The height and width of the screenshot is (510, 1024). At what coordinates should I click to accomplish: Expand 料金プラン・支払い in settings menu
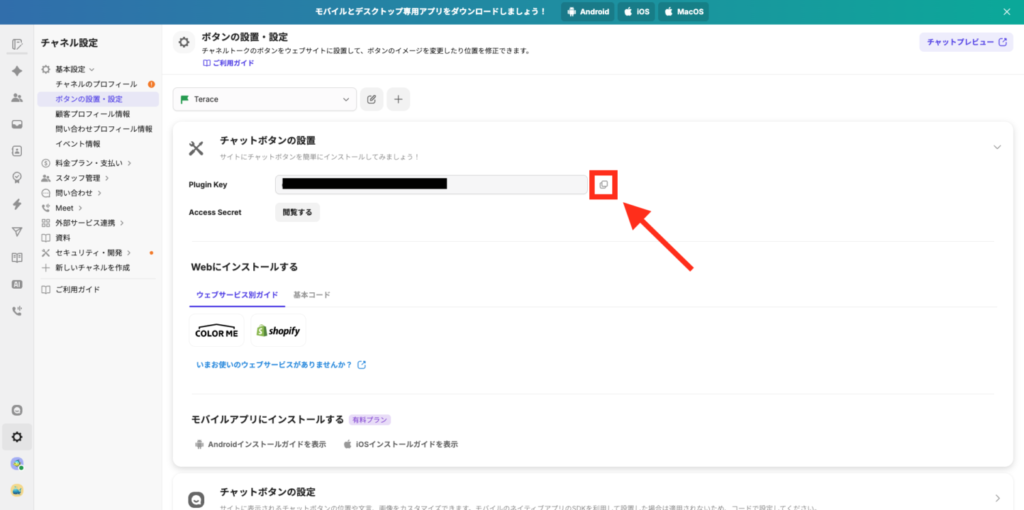click(91, 163)
